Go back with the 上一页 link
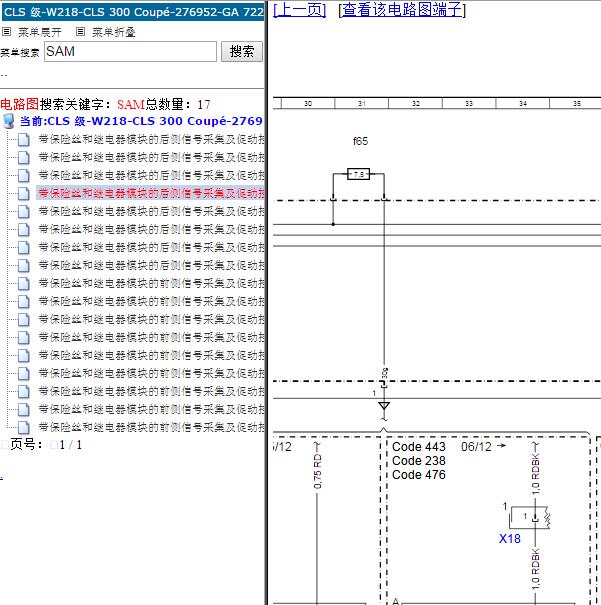Viewport: 601px width, 605px height. (x=300, y=9)
